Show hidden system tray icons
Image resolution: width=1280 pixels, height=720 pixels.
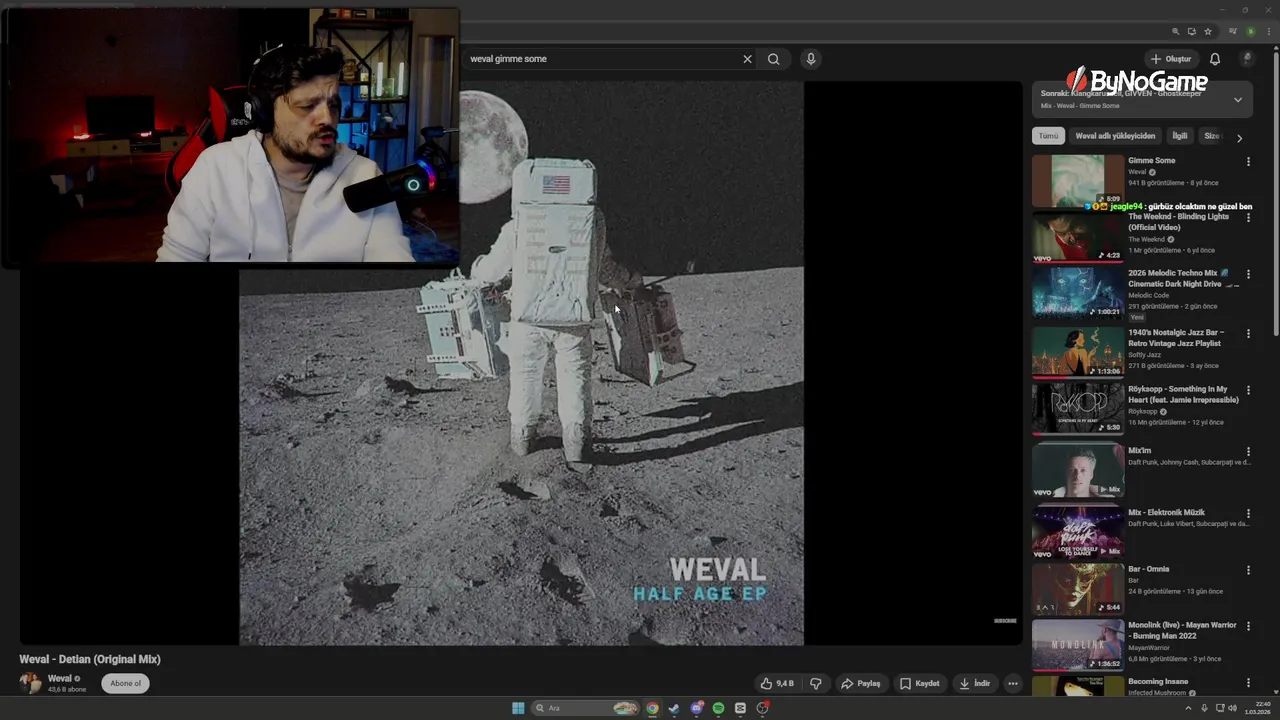1187,708
